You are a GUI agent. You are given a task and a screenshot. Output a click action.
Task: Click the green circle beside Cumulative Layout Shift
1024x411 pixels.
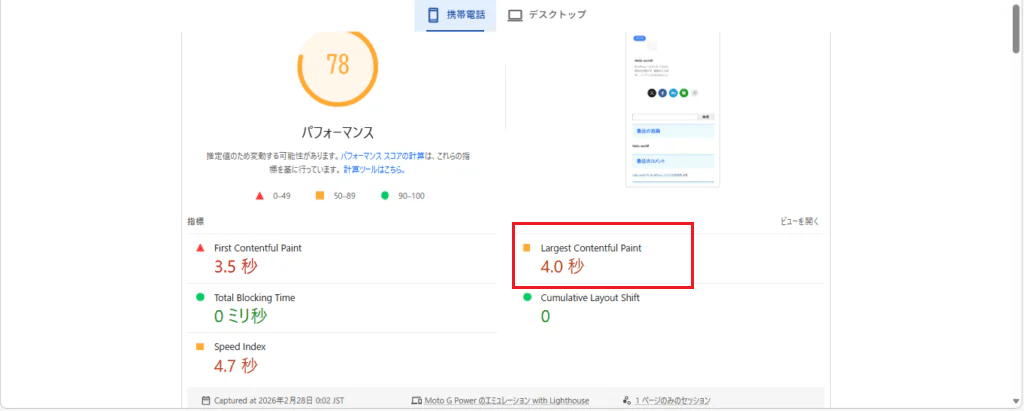point(527,297)
